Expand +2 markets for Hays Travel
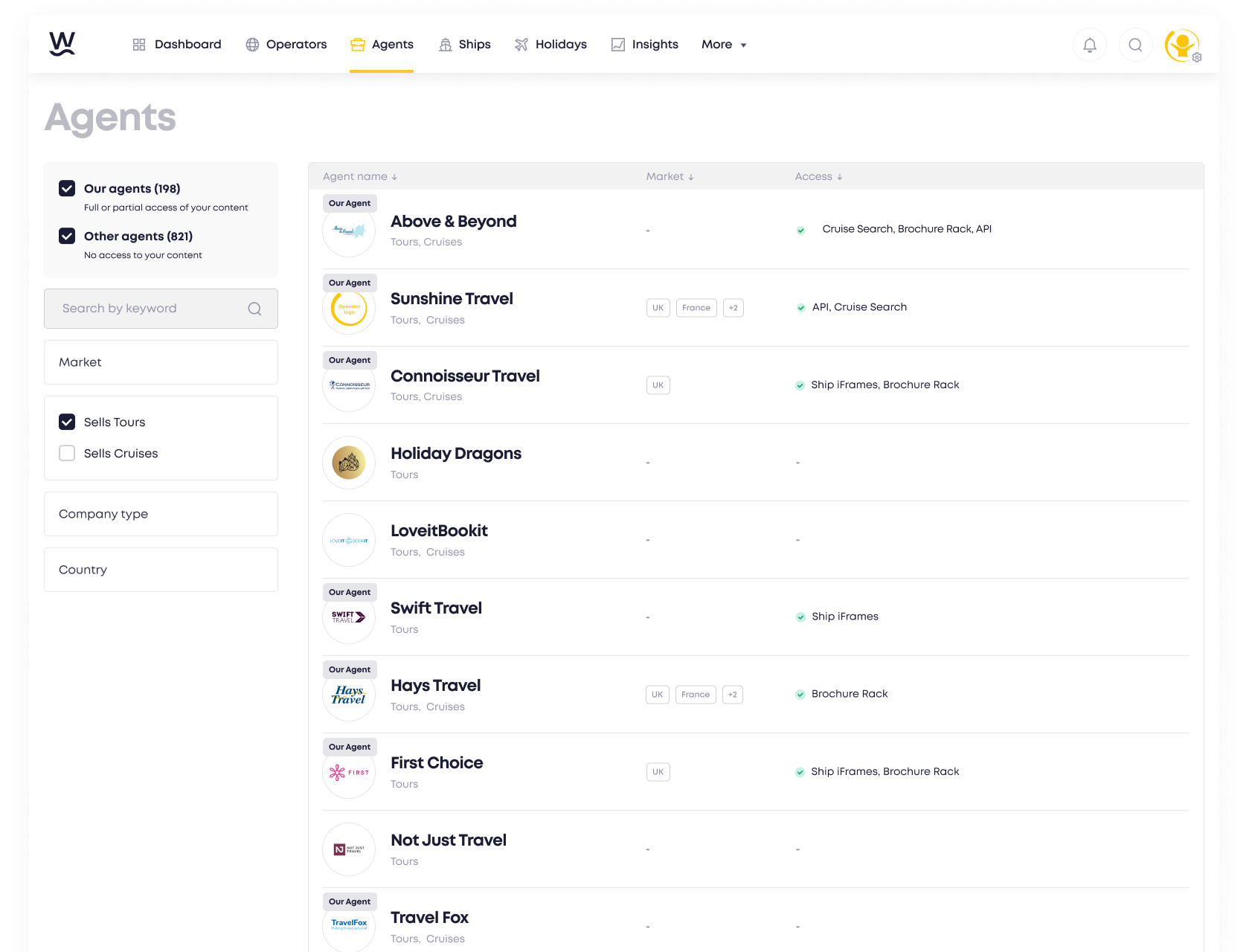 point(733,695)
